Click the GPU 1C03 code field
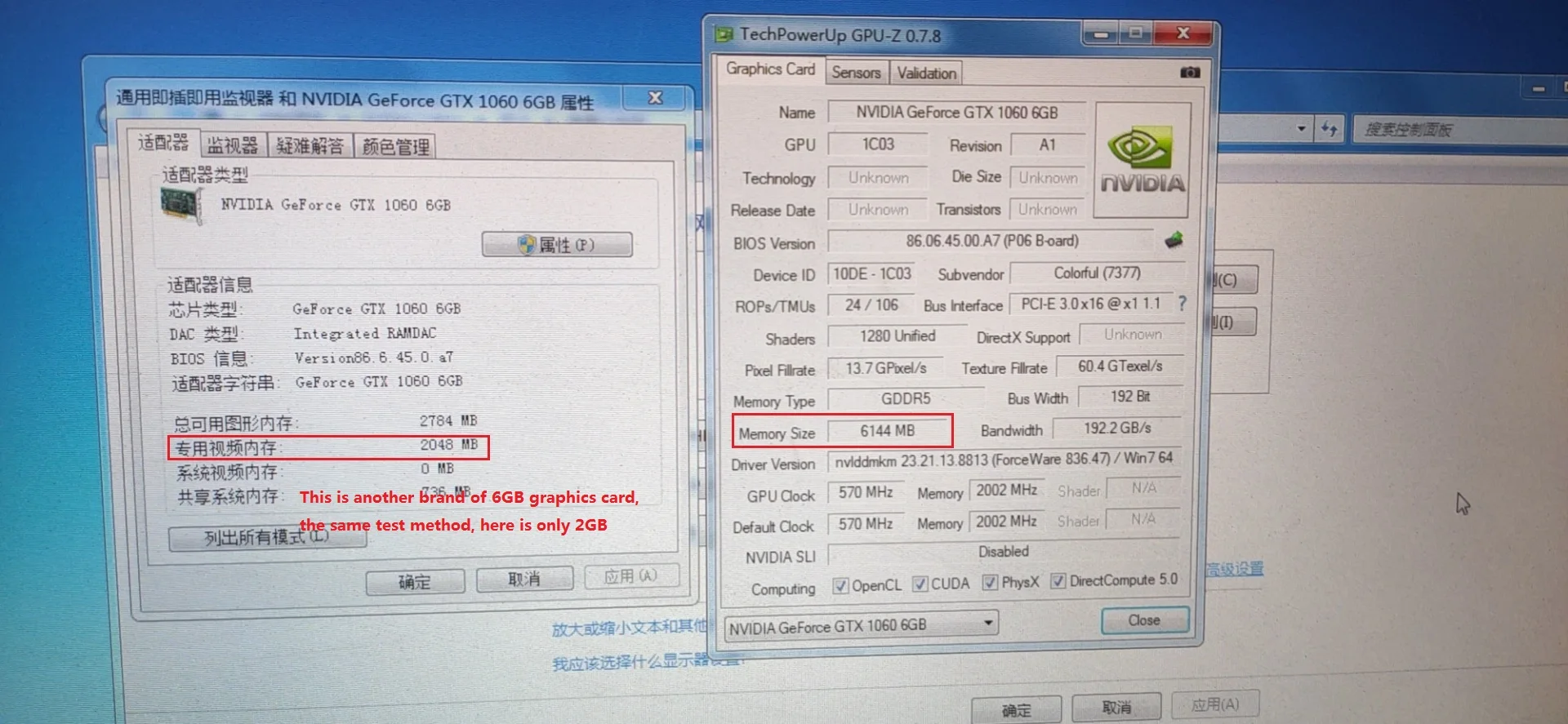This screenshot has height=724, width=1568. [878, 144]
